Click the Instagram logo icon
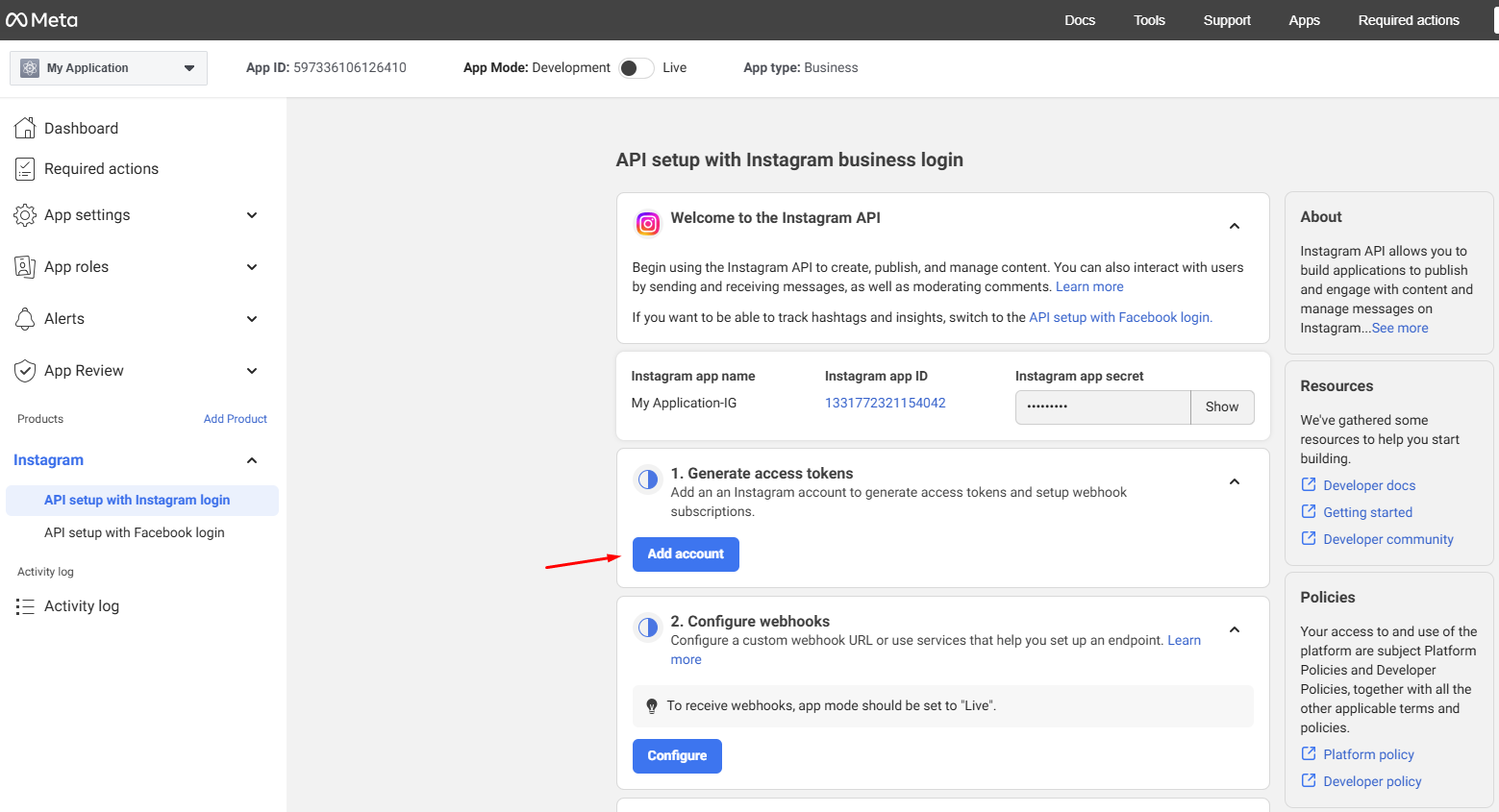Viewport: 1499px width, 812px height. [648, 224]
